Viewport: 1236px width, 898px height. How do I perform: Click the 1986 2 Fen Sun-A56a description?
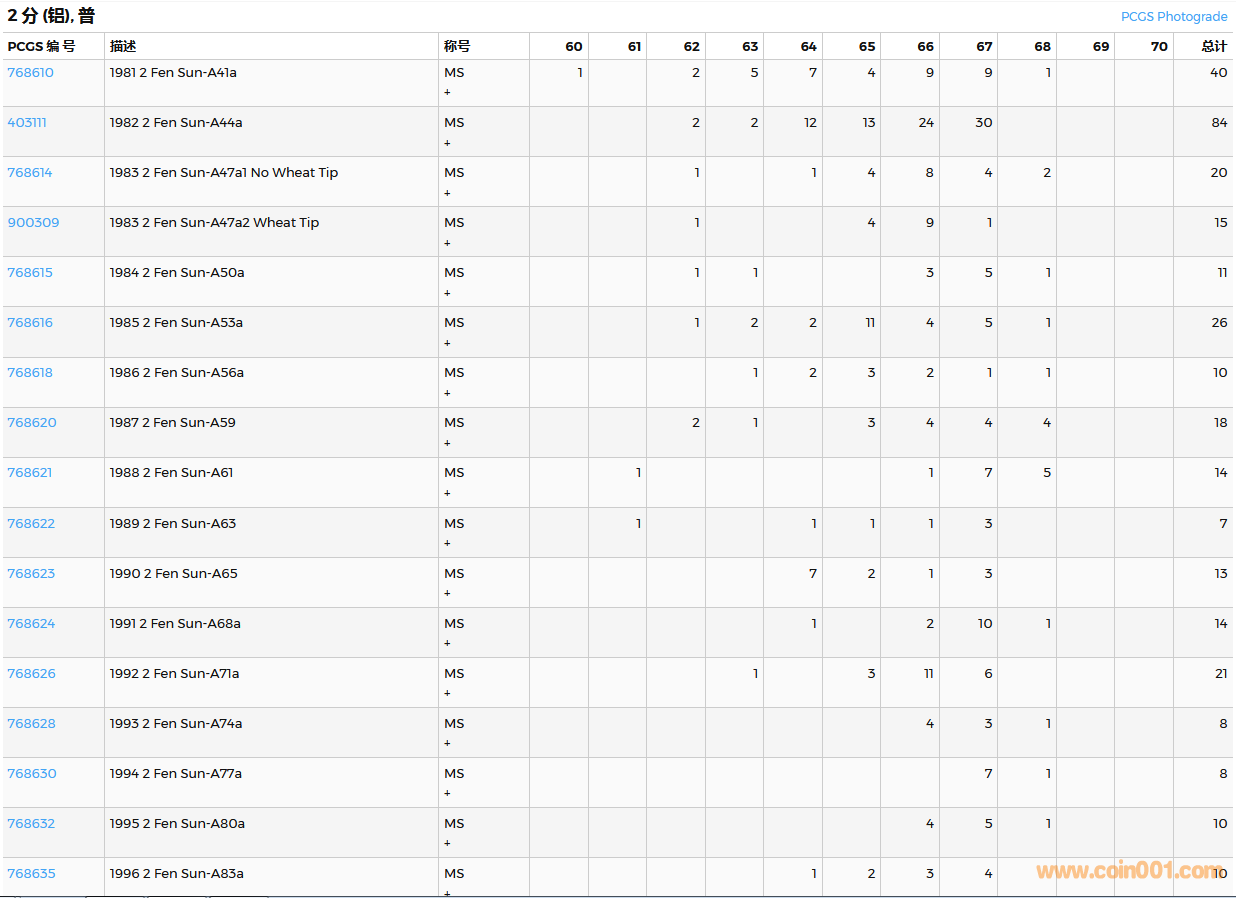177,373
